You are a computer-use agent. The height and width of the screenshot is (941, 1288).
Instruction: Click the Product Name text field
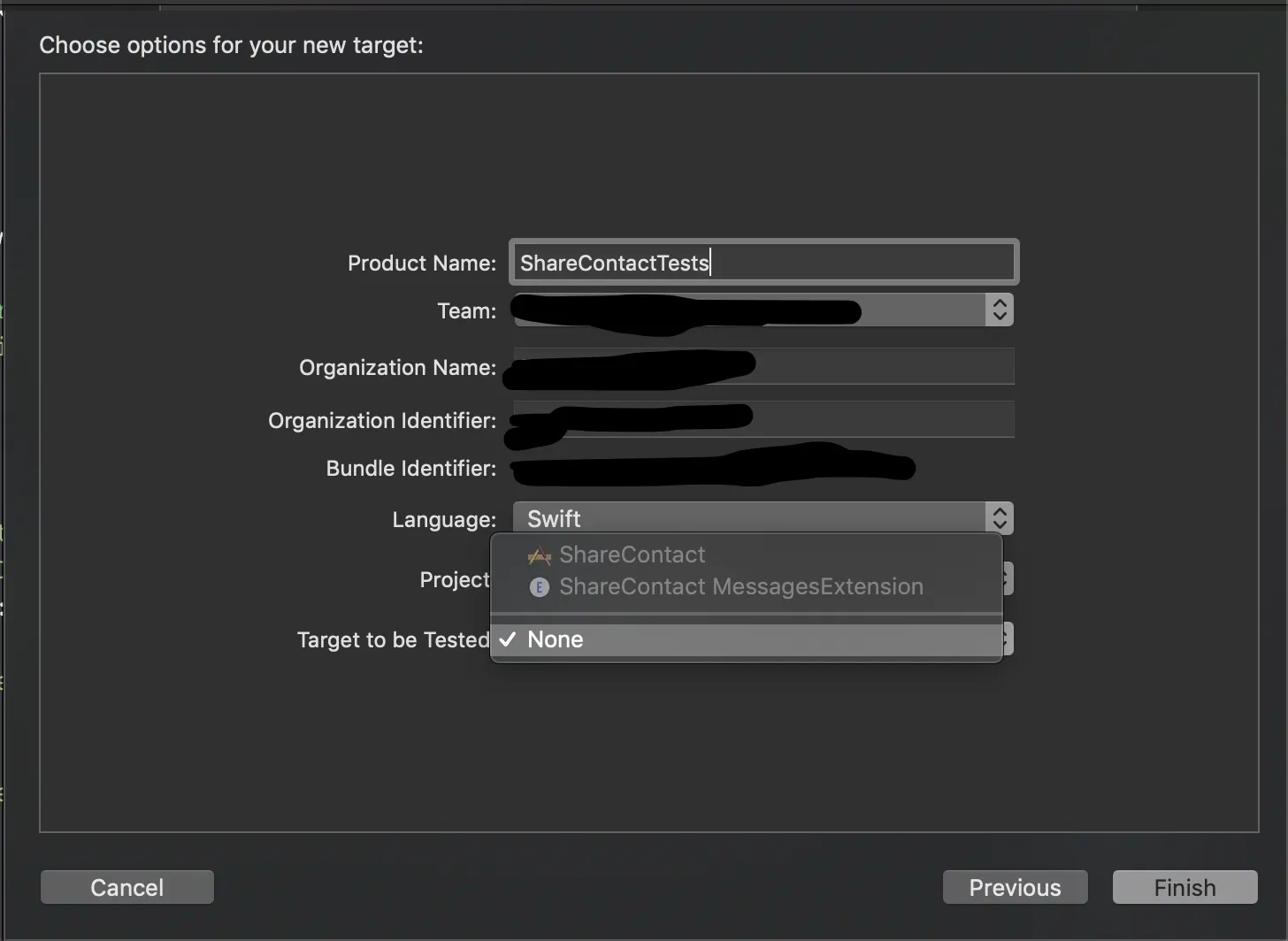click(763, 263)
